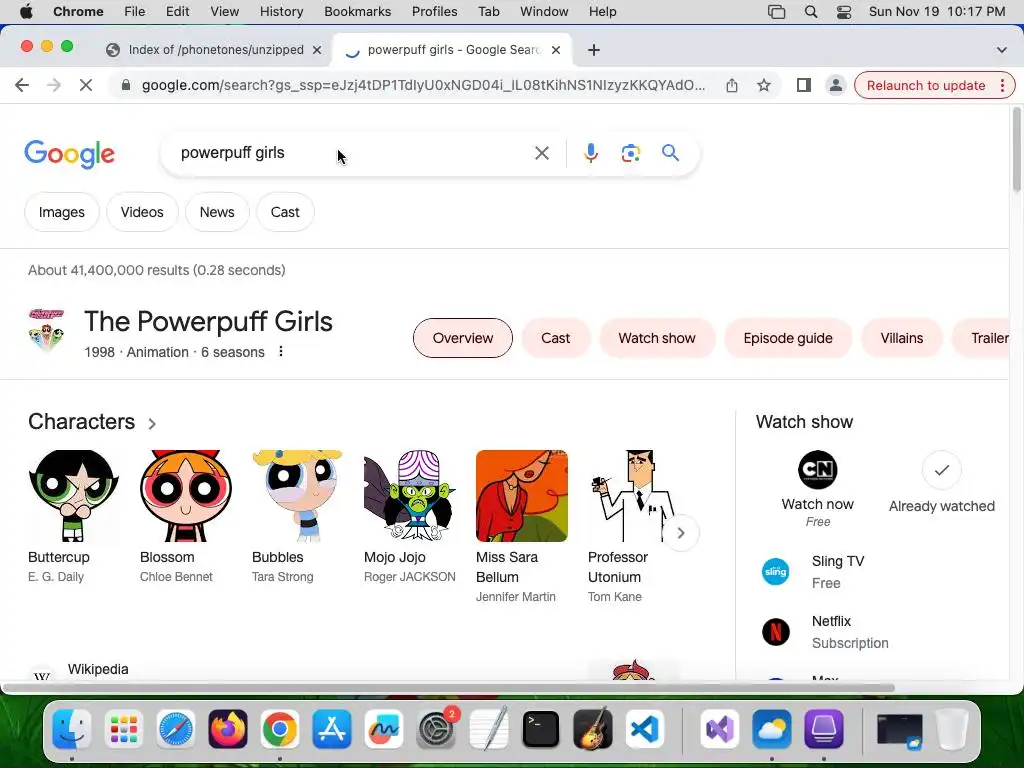The image size is (1024, 768).
Task: Open Visual Studio Code from Dock
Action: pos(645,729)
